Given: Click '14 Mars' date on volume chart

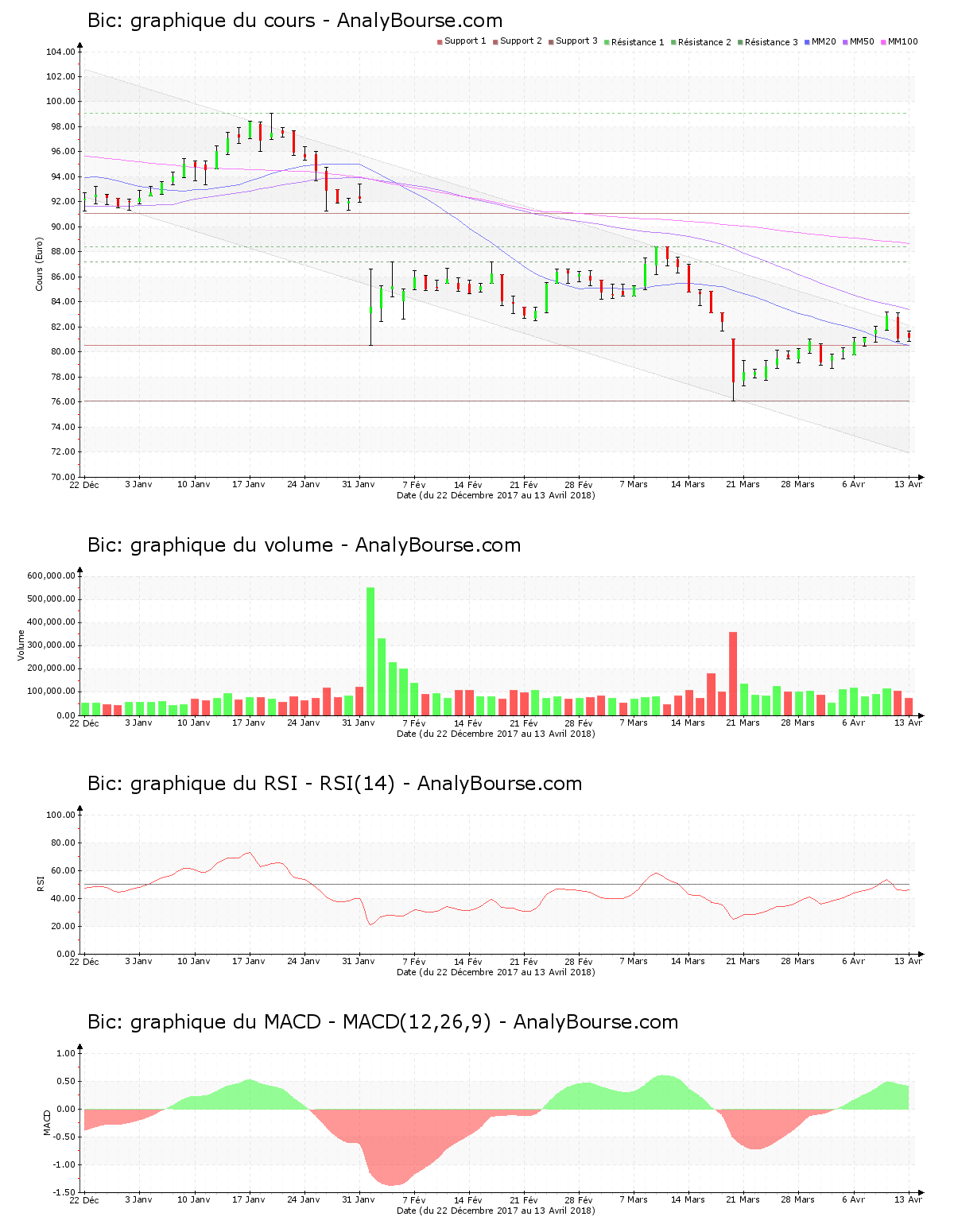Looking at the screenshot, I should [x=688, y=723].
